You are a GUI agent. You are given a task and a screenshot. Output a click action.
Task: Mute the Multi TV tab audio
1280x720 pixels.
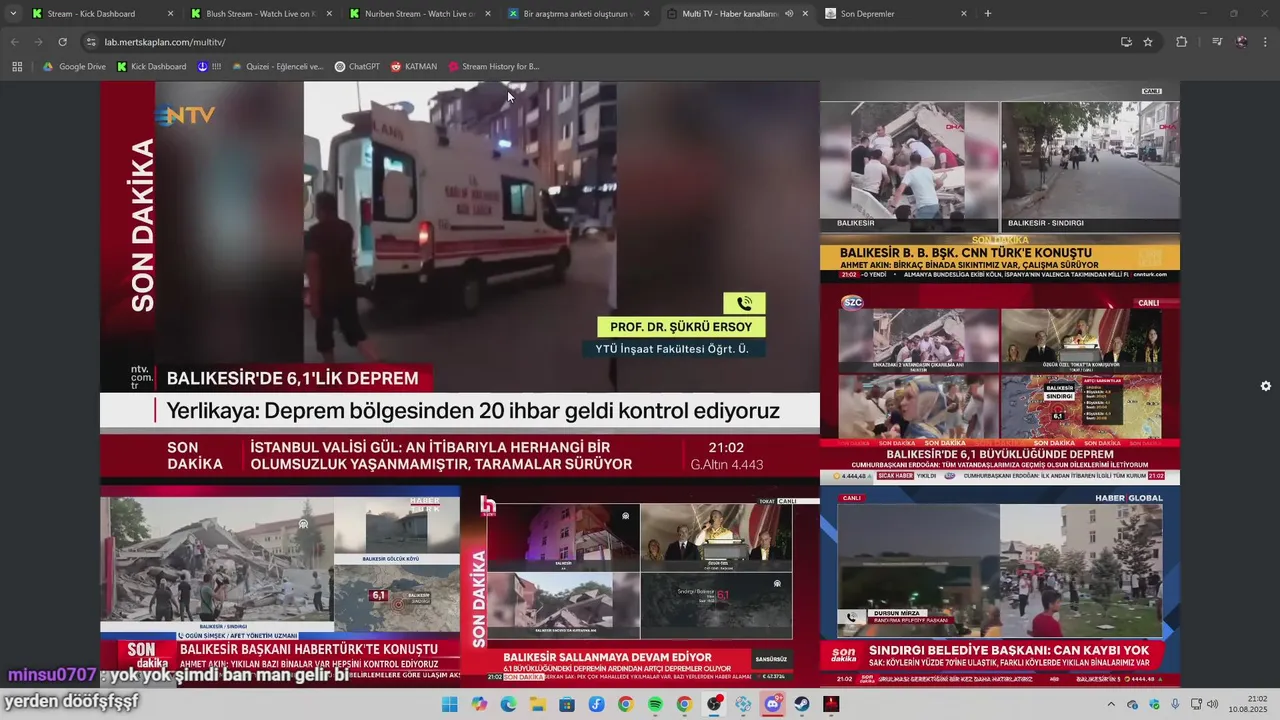(x=789, y=14)
